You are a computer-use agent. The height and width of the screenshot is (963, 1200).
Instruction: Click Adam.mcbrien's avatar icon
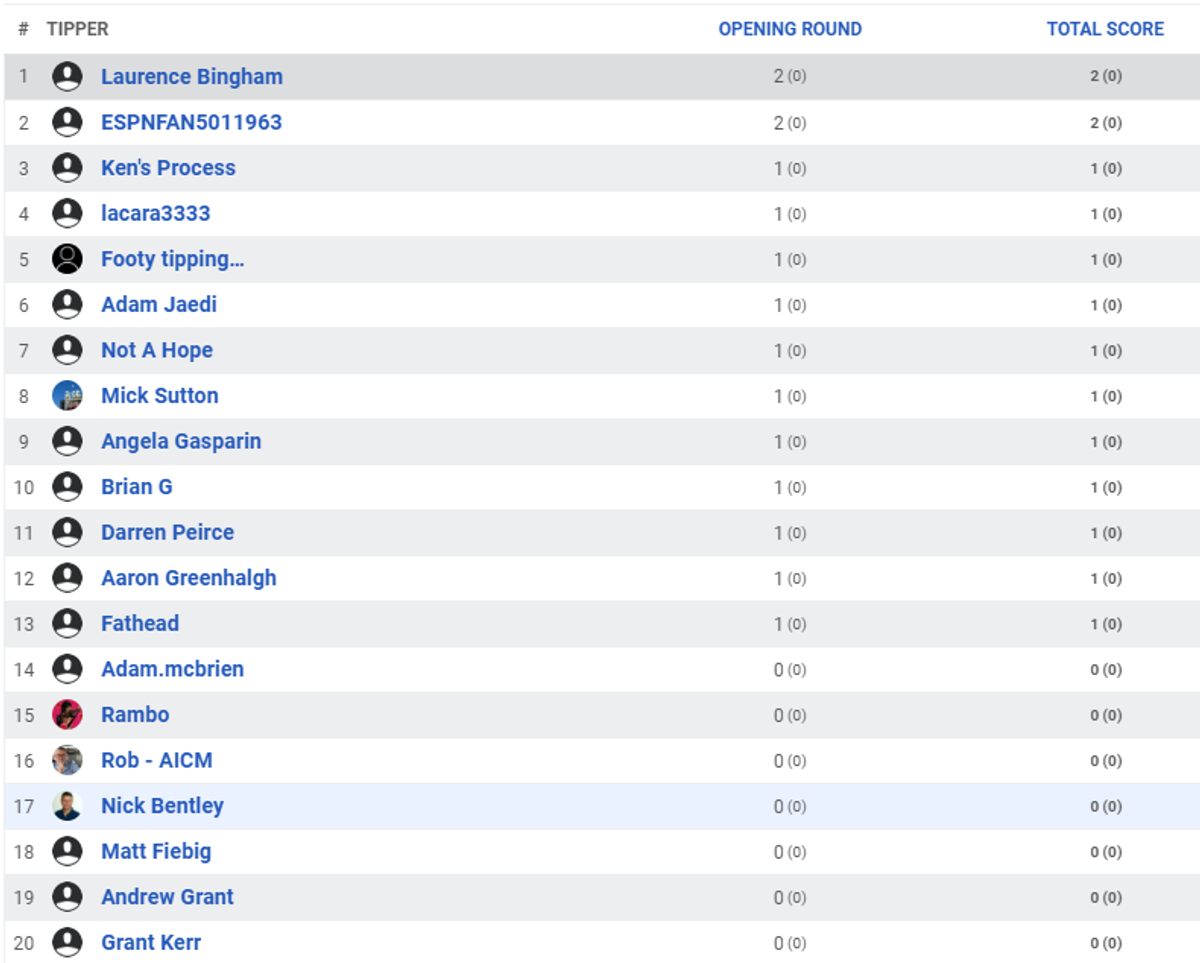(67, 669)
